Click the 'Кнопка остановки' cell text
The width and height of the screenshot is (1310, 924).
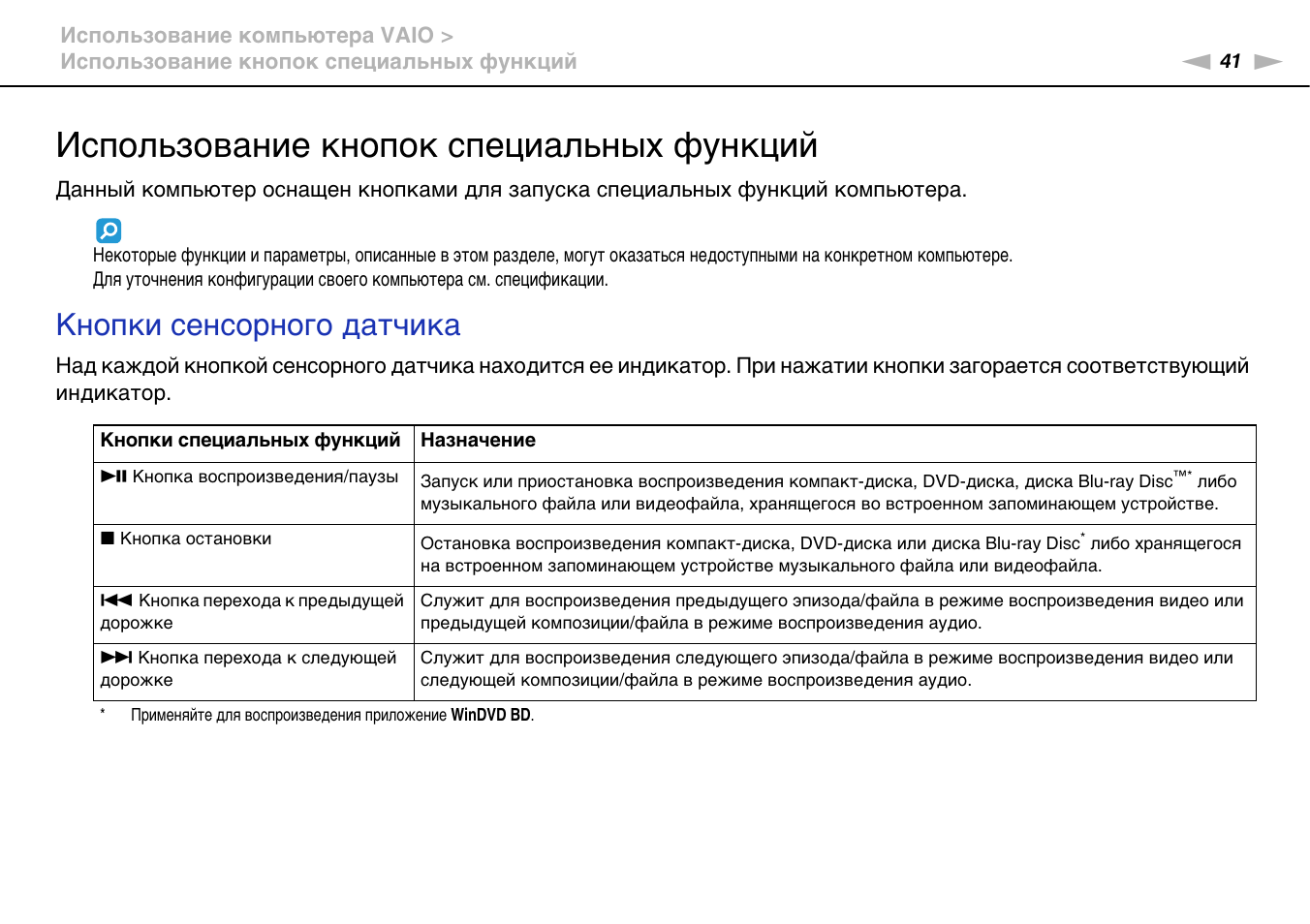[x=196, y=539]
